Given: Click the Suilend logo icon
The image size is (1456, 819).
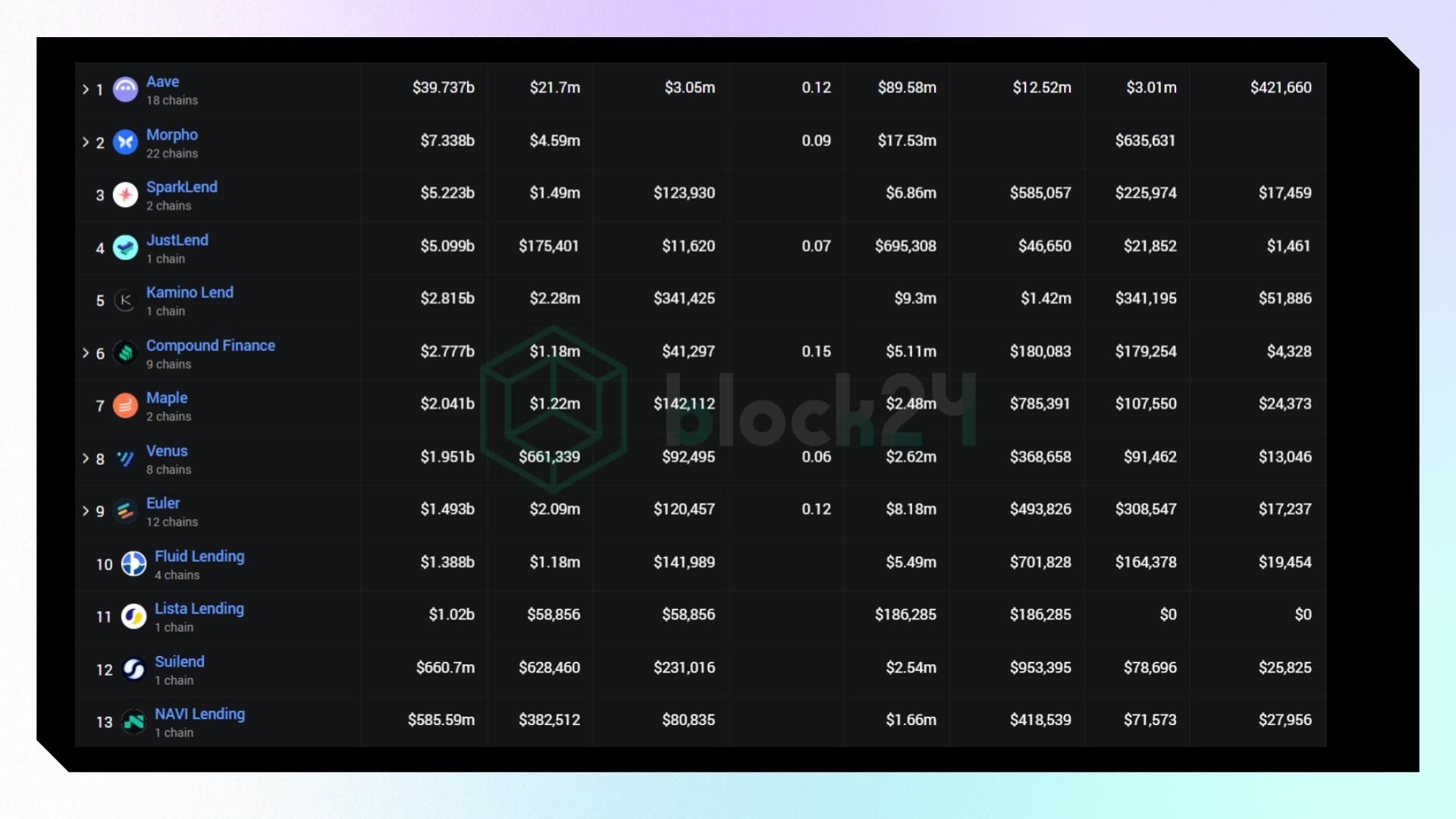Looking at the screenshot, I should 133,669.
